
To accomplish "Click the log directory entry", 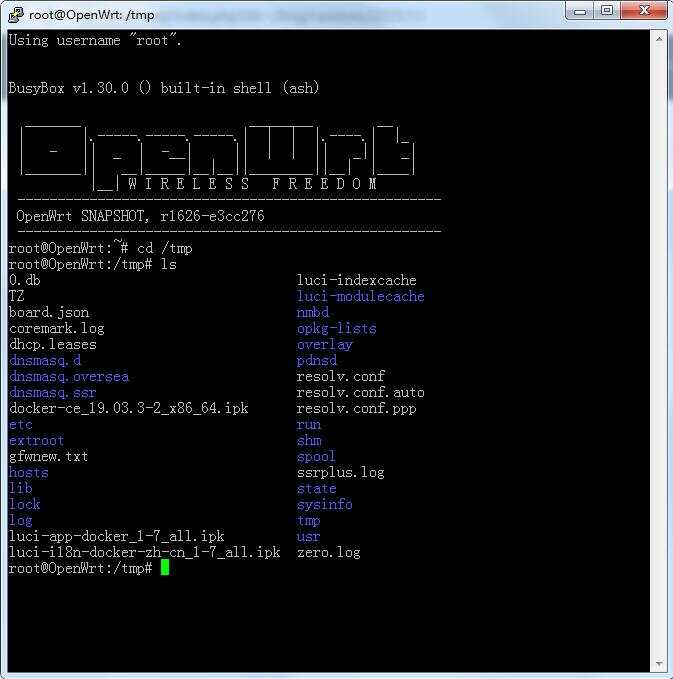I will click(x=21, y=521).
